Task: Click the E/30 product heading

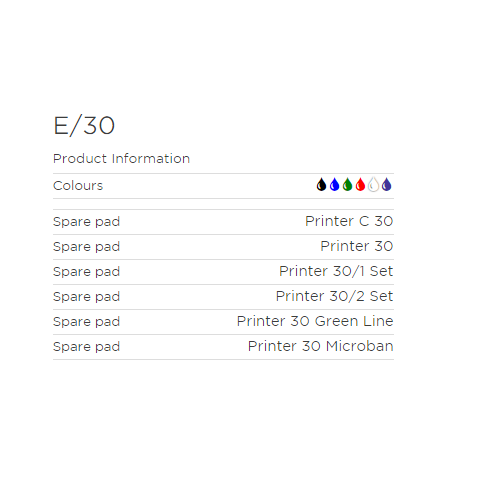Action: click(84, 126)
